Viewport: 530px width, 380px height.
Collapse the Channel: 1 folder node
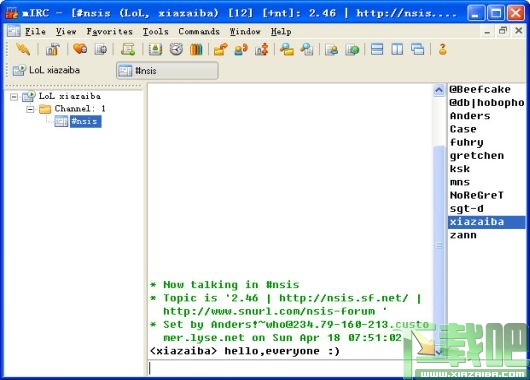tap(30, 109)
